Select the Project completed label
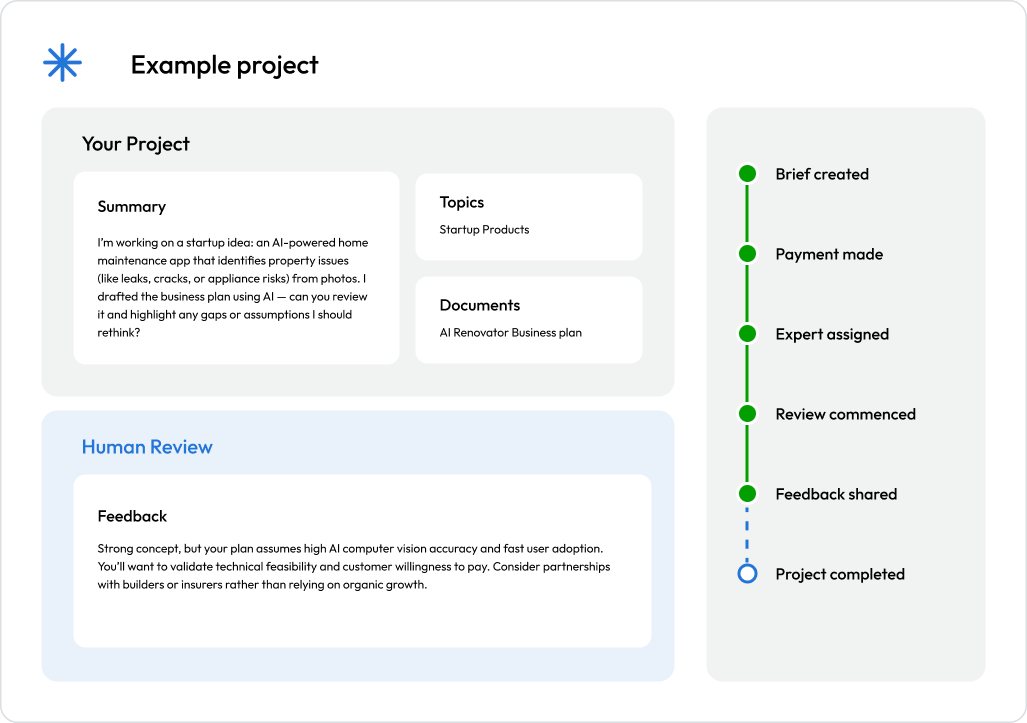This screenshot has height=723, width=1027. [x=840, y=574]
